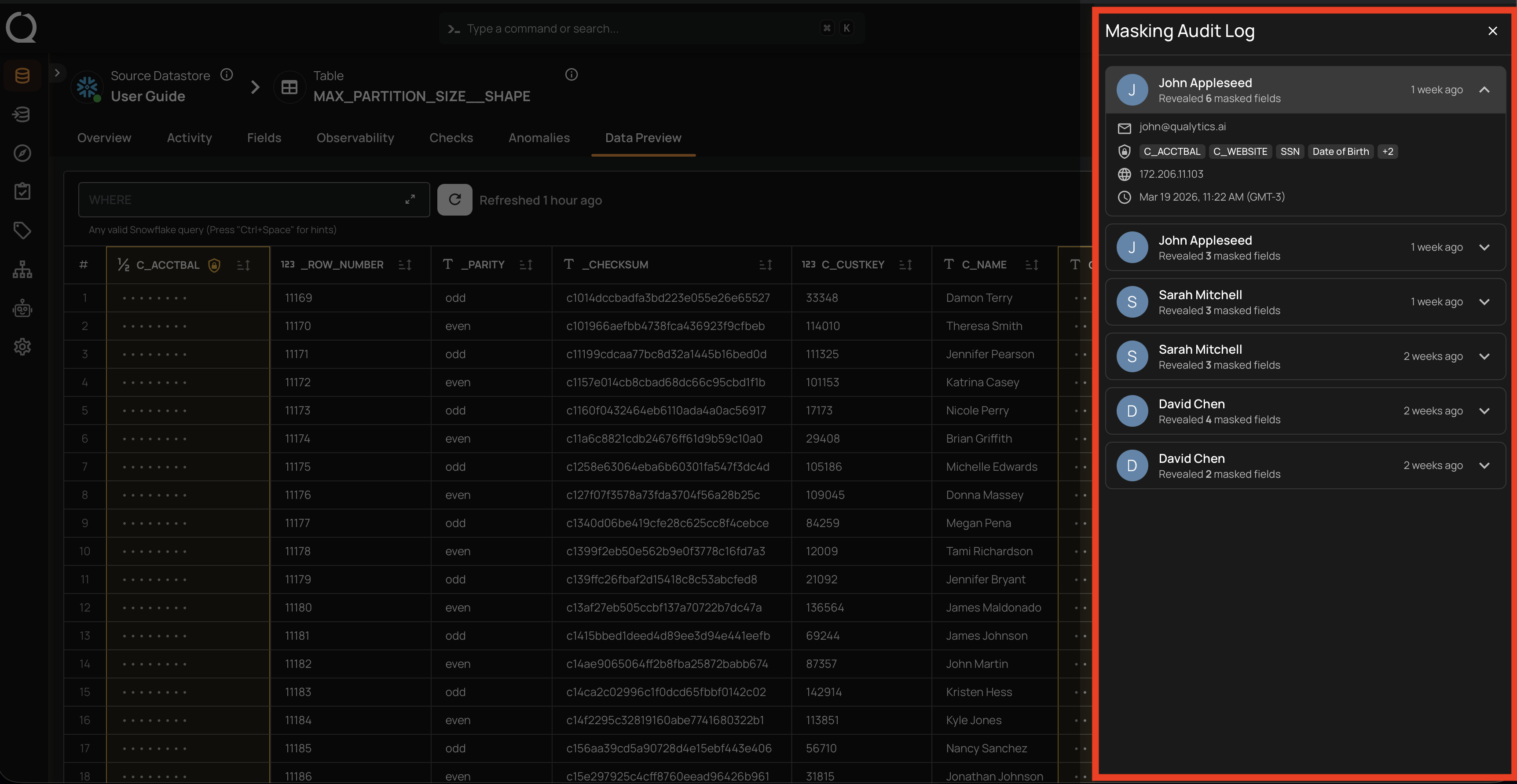The height and width of the screenshot is (784, 1517).
Task: Open the Settings gear icon in sidebar
Action: pyautogui.click(x=22, y=347)
